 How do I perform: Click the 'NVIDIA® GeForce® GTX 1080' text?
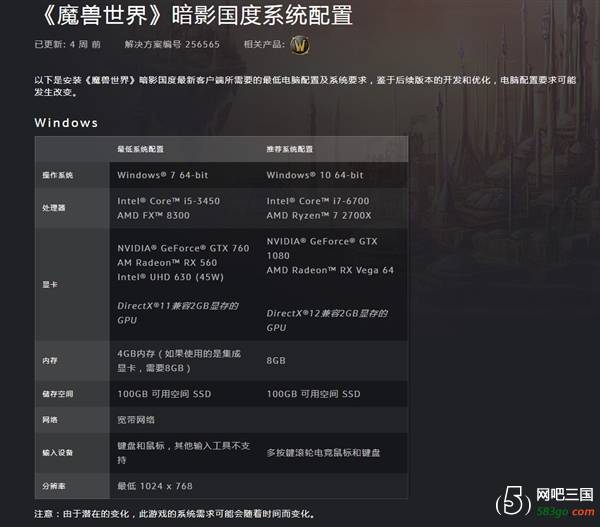point(322,248)
